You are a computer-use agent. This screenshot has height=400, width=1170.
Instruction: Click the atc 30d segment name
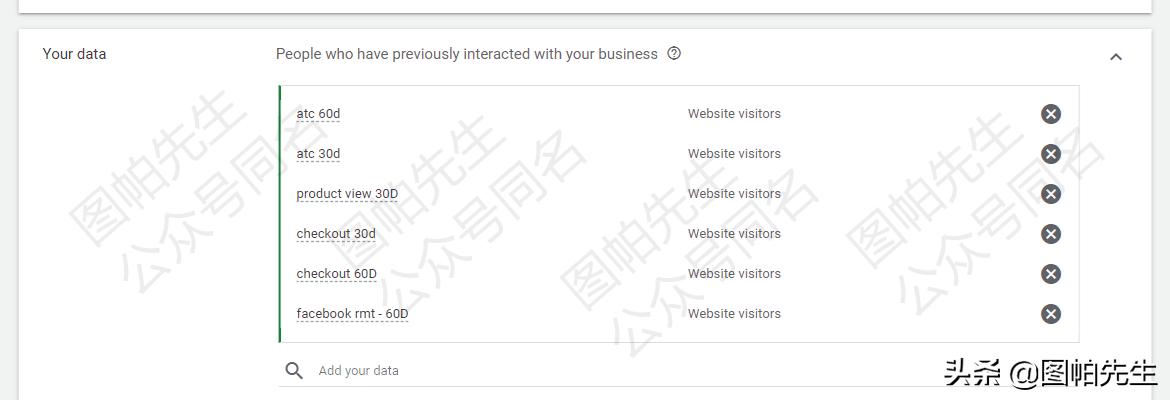(x=318, y=154)
